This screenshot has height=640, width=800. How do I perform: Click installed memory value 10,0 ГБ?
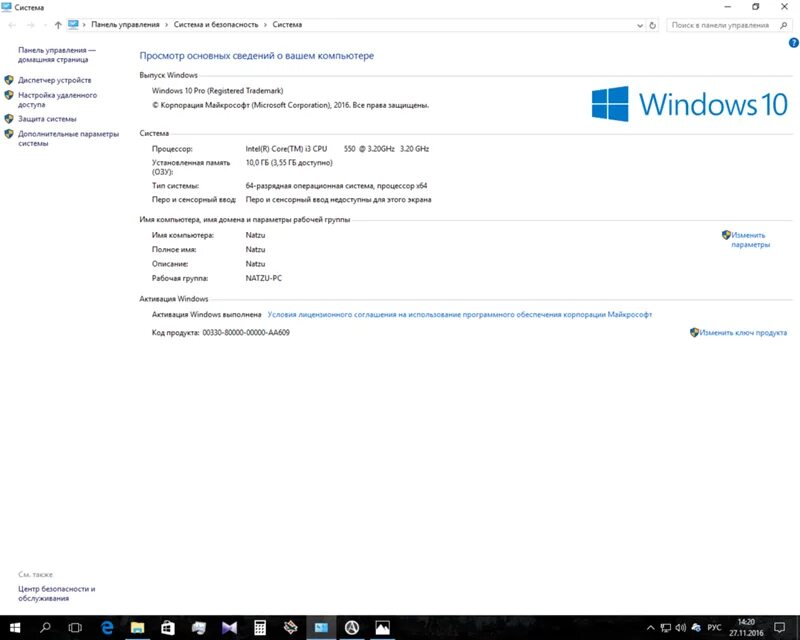click(x=289, y=163)
